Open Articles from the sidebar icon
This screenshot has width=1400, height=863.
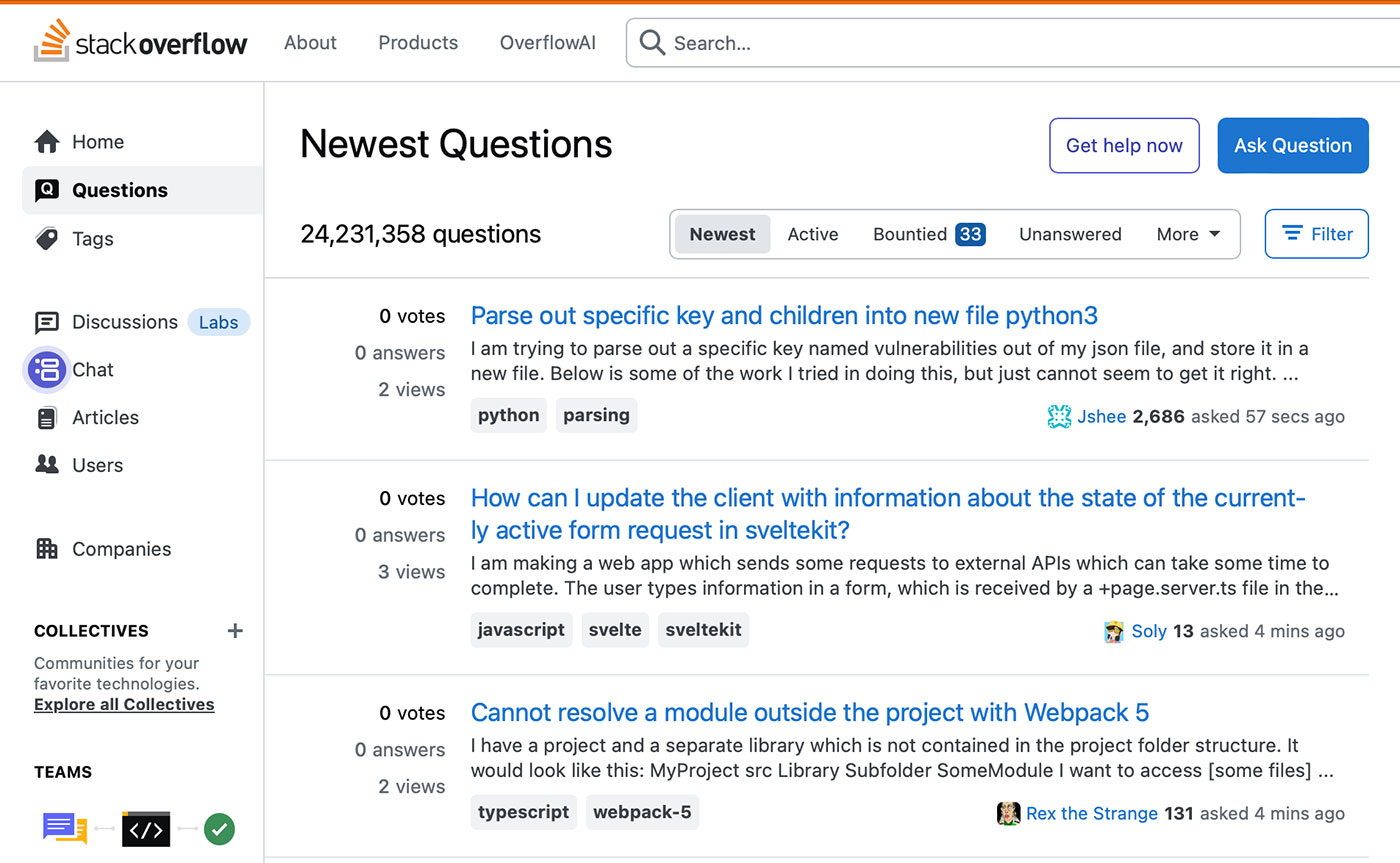click(x=46, y=417)
